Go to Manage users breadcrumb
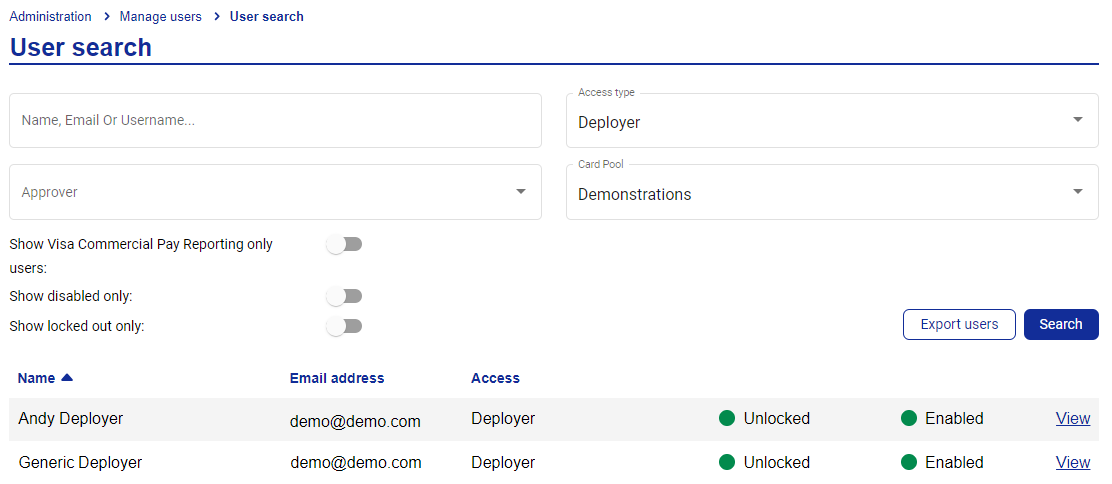This screenshot has height=484, width=1112. (x=160, y=16)
